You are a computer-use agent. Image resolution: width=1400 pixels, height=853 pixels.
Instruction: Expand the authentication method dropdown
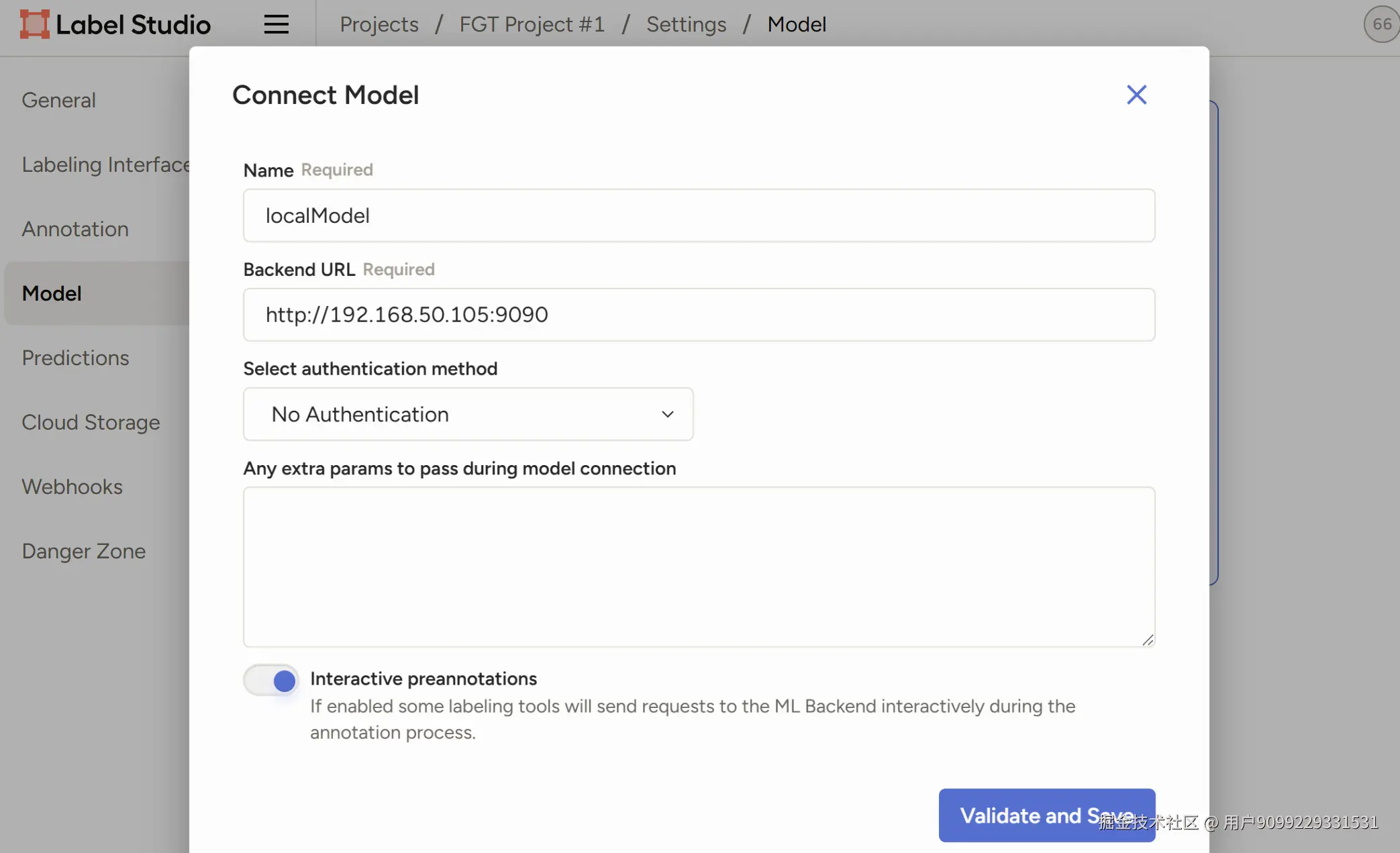[468, 414]
